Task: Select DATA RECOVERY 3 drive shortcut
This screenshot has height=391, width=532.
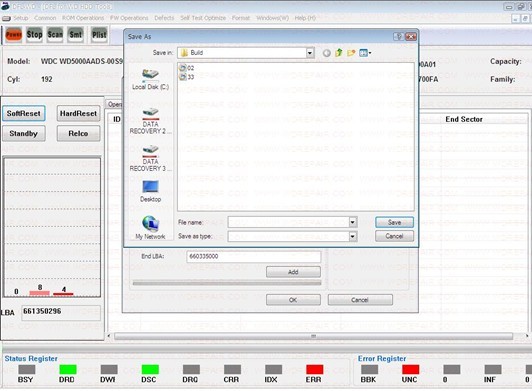Action: point(150,159)
